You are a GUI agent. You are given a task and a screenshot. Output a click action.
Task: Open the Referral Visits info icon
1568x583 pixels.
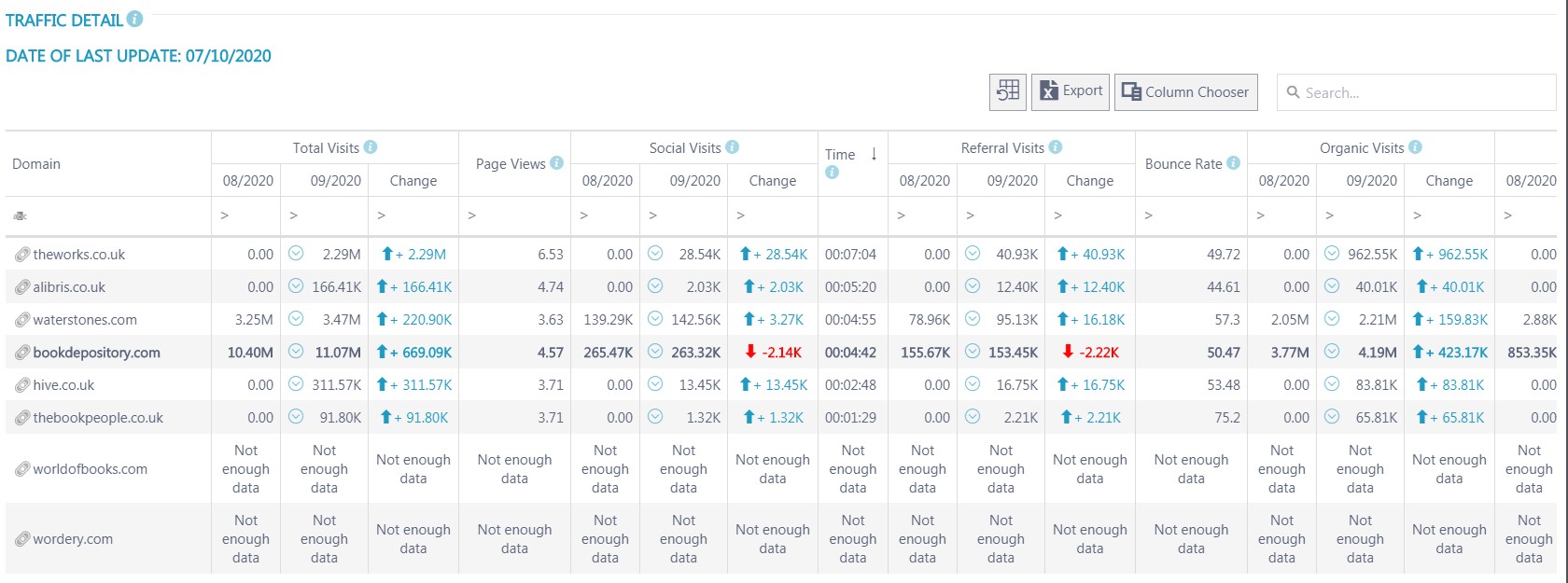point(1056,147)
